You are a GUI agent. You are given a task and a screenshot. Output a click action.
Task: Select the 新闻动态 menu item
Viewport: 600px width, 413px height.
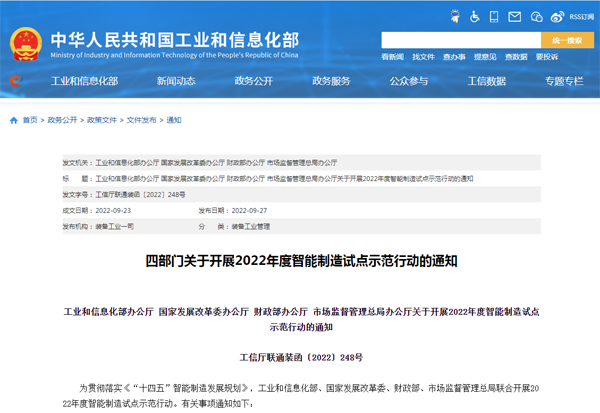tap(176, 81)
